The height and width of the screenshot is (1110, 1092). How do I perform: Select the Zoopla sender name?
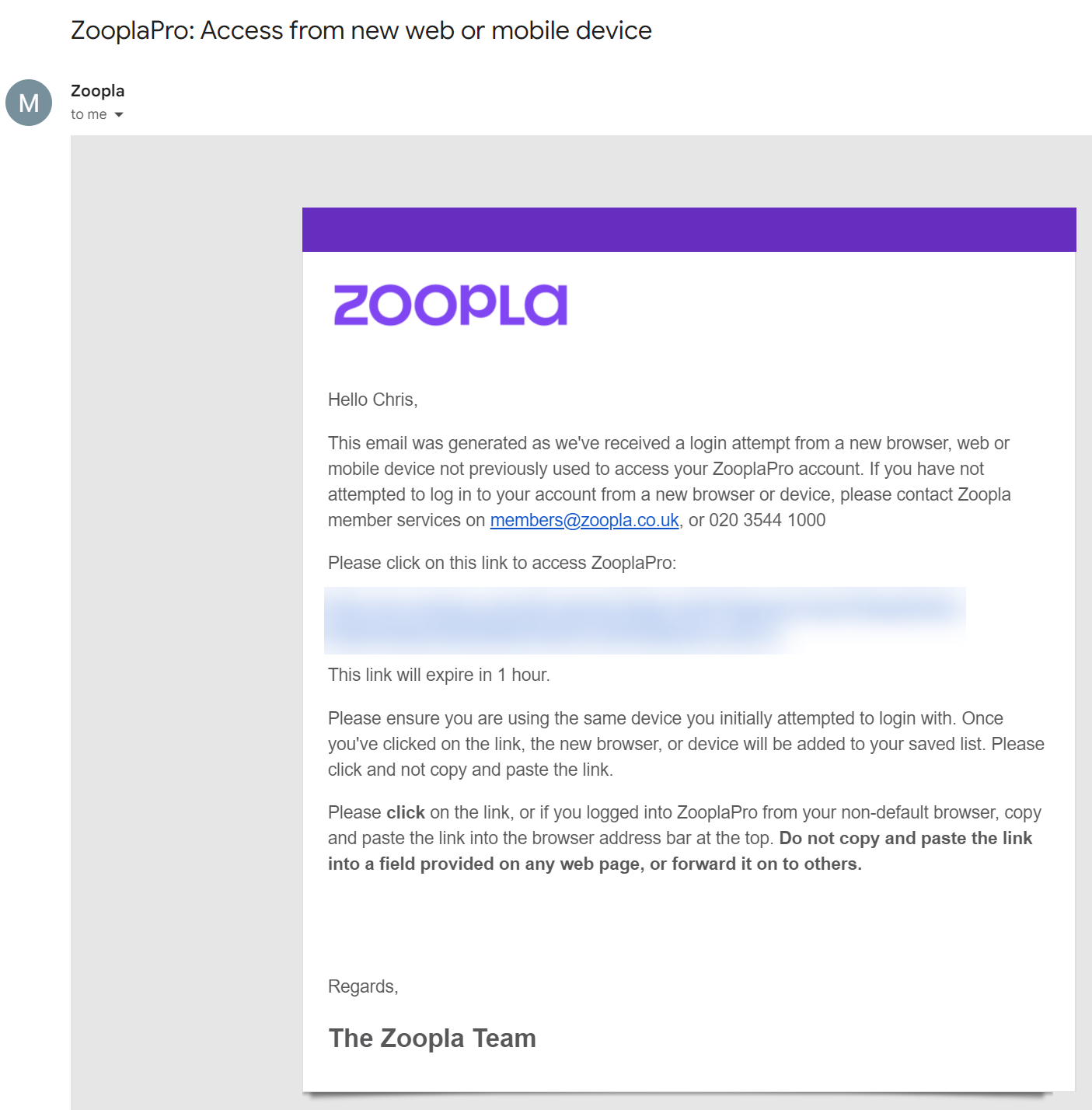[98, 91]
